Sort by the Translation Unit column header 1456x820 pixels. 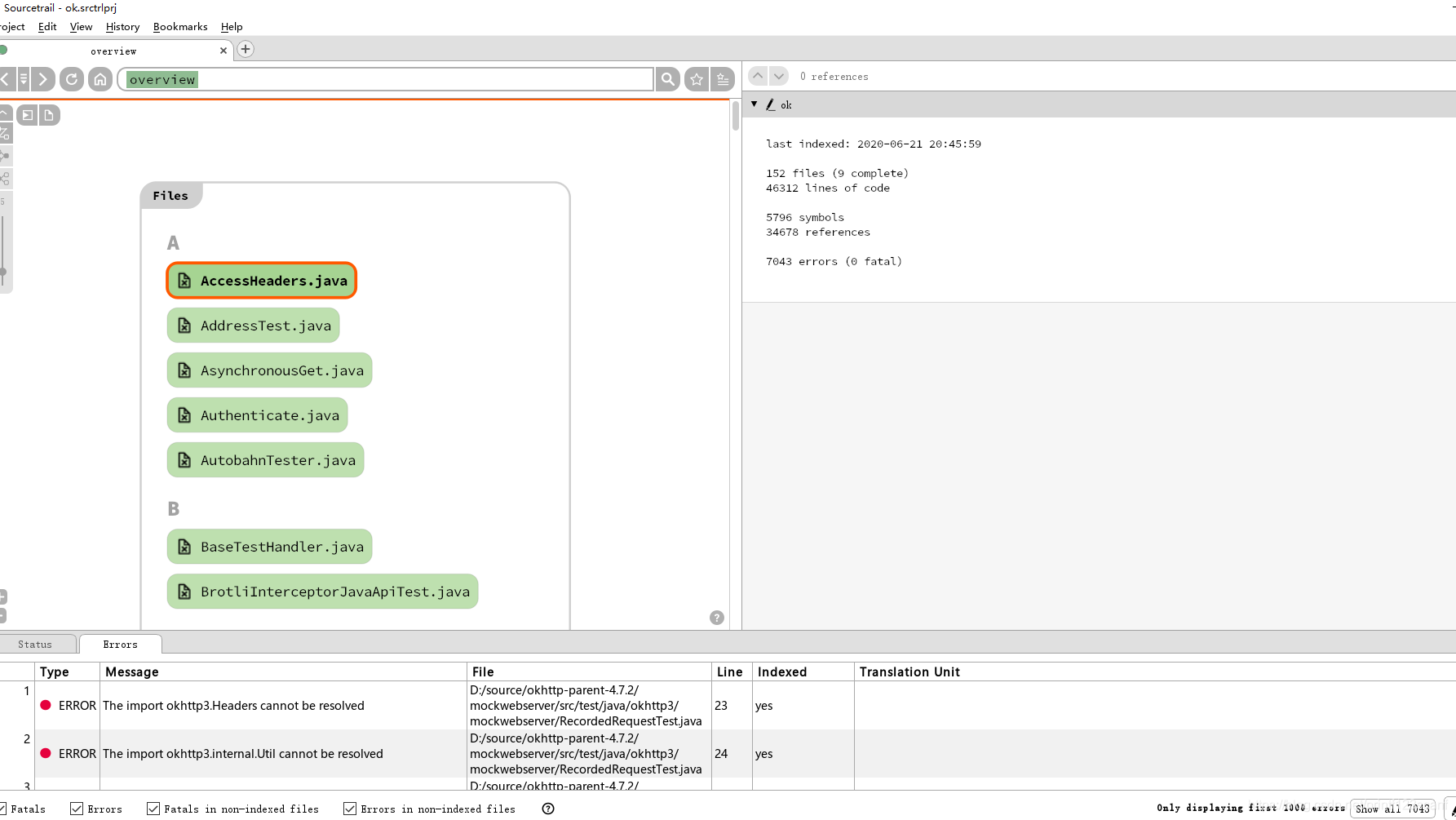(1155, 672)
